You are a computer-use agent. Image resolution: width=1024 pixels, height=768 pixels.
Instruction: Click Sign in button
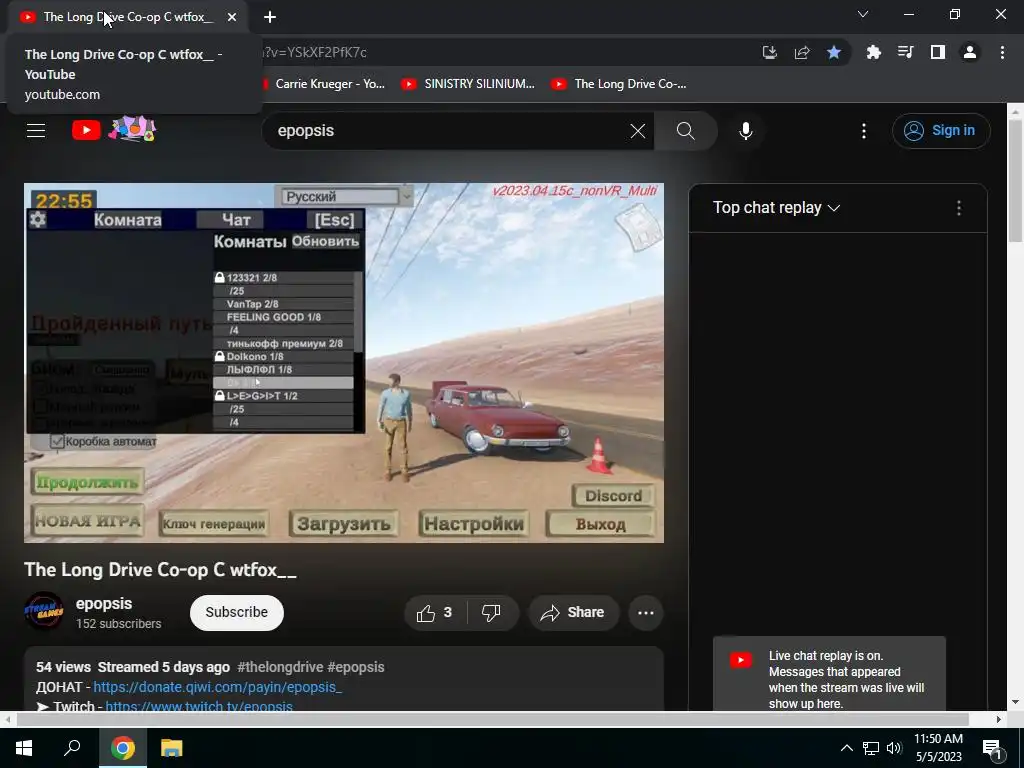coord(941,131)
